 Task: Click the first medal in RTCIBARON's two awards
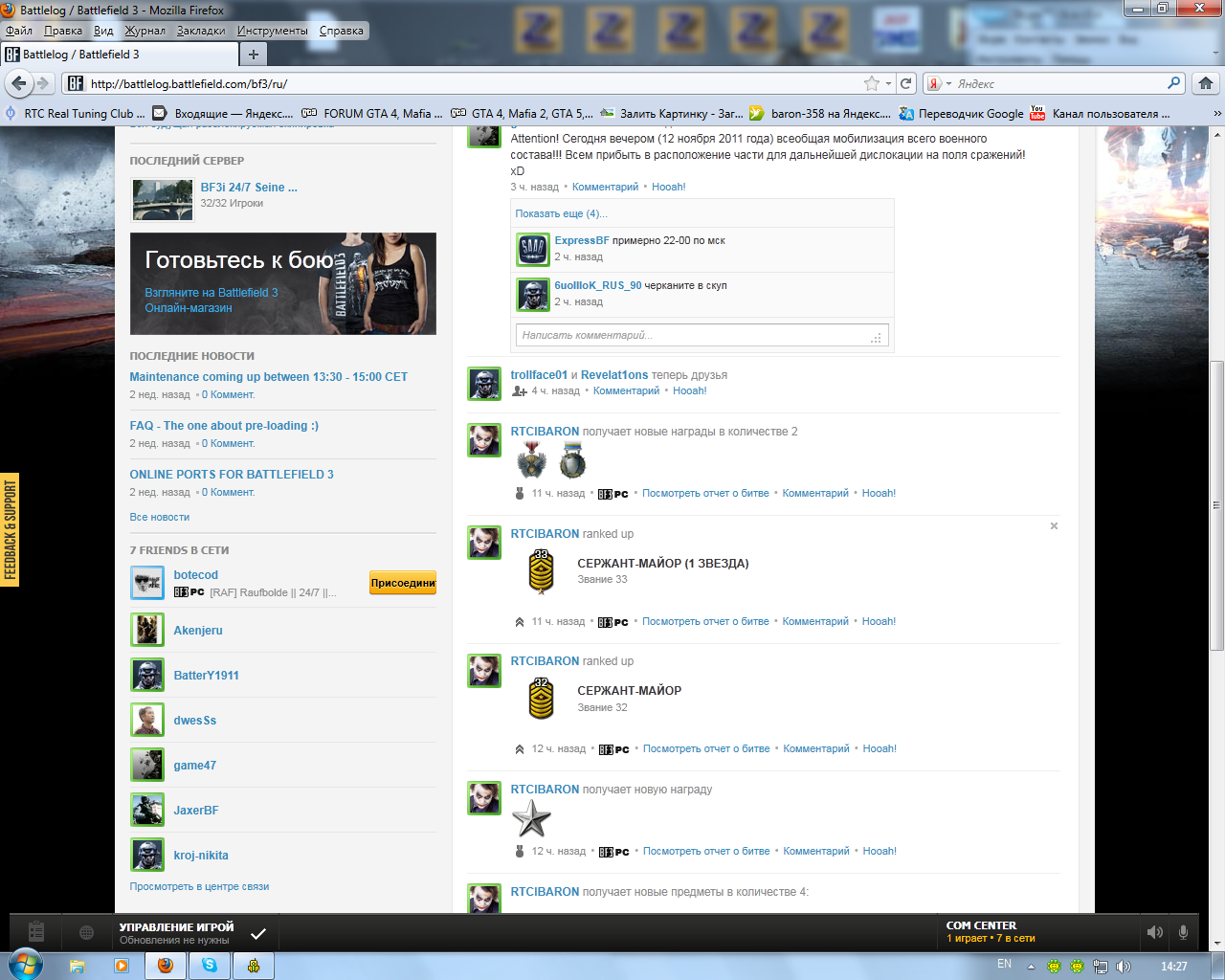532,461
